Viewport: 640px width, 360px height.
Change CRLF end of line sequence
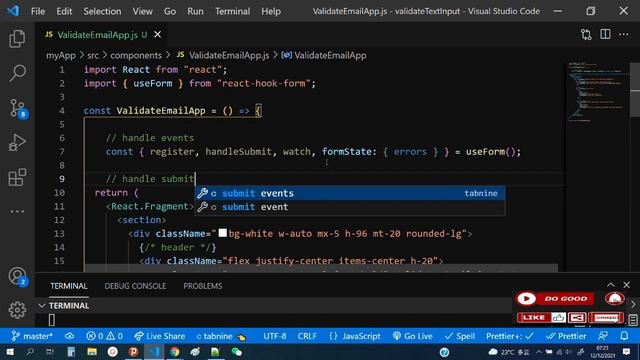tap(307, 336)
